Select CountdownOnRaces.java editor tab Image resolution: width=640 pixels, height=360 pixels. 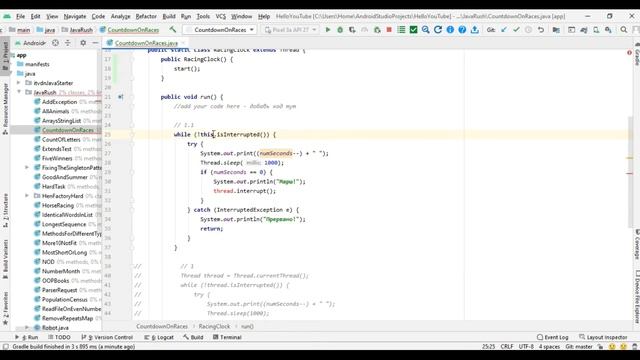click(146, 43)
